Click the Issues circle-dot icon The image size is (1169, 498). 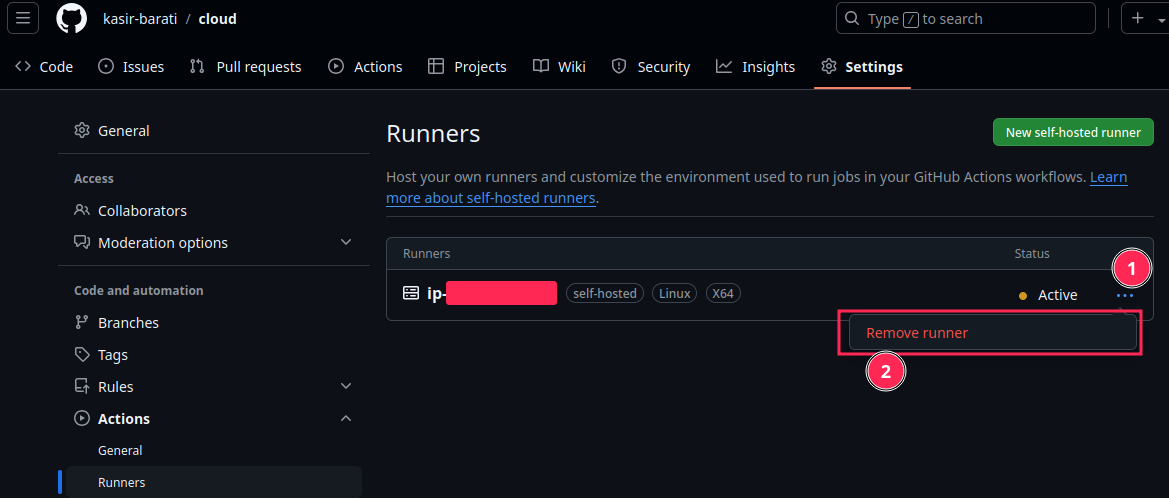click(x=107, y=66)
